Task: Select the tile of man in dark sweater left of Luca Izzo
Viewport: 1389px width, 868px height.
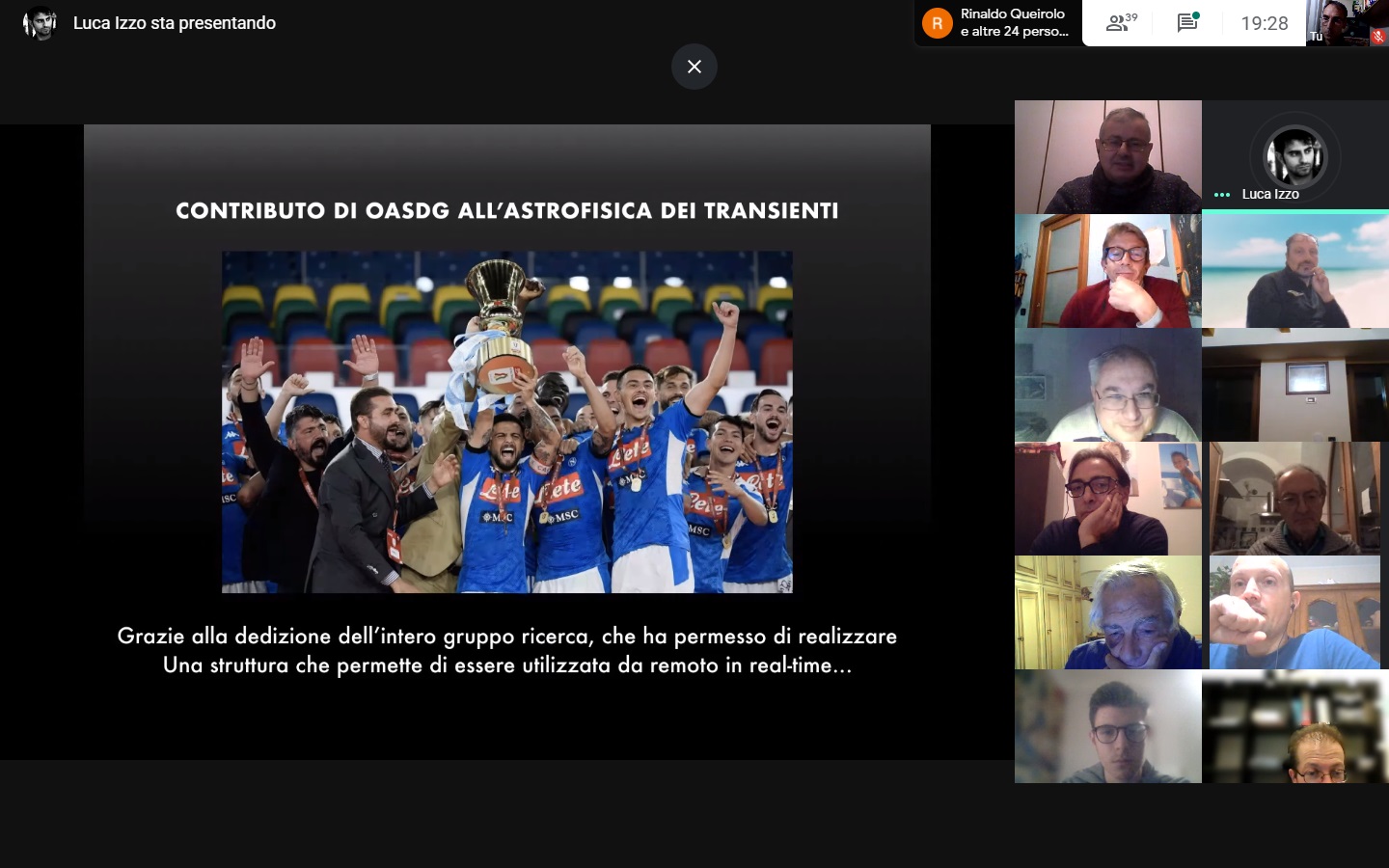Action: [1108, 157]
